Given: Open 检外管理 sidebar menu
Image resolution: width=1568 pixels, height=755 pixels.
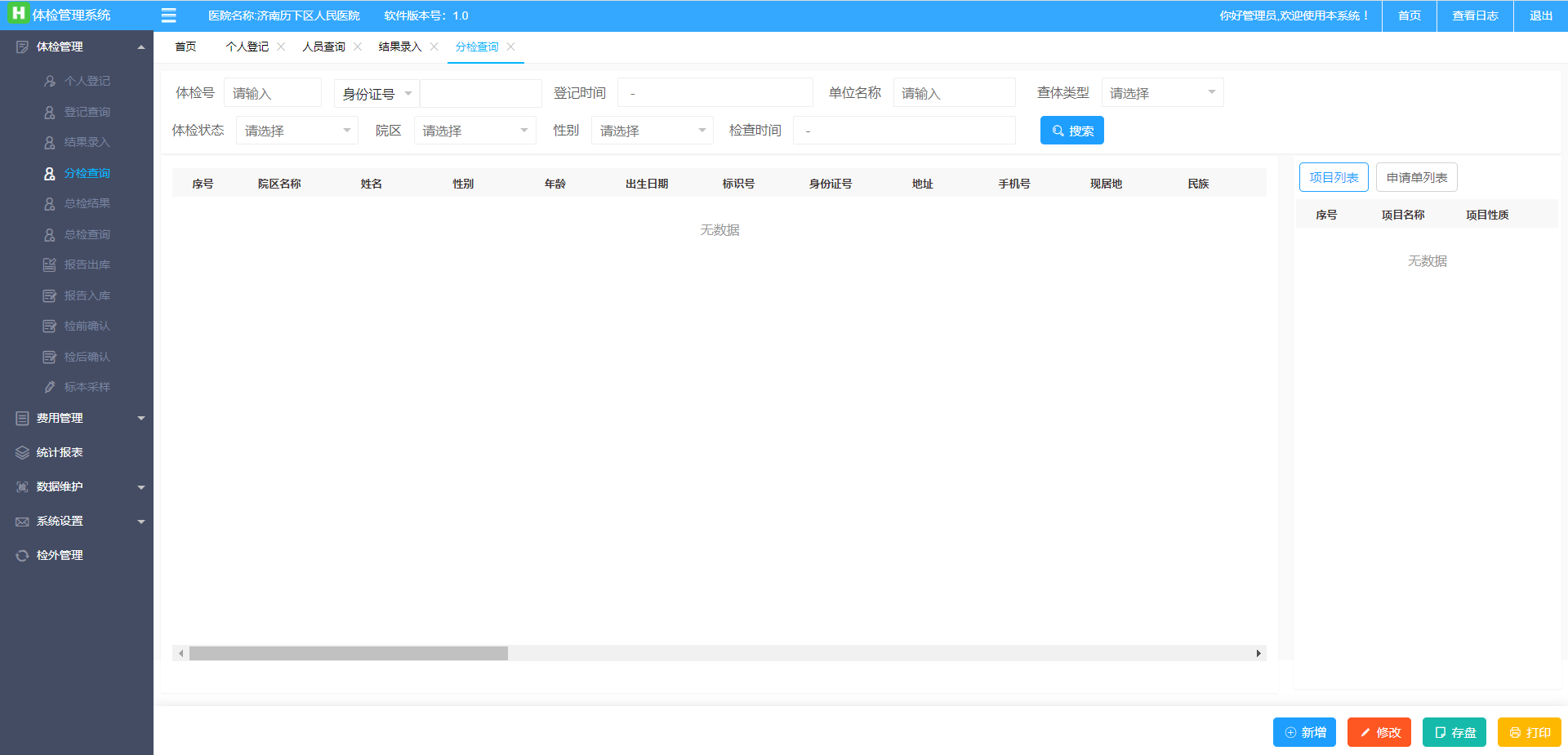Looking at the screenshot, I should pyautogui.click(x=60, y=555).
